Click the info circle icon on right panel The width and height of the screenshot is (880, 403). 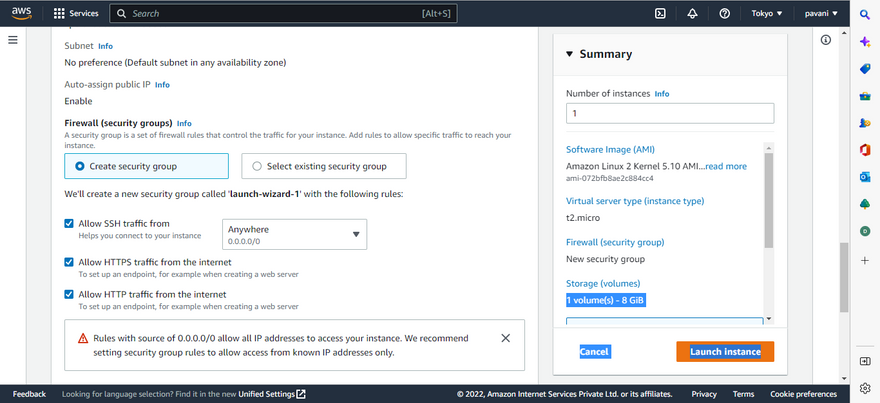826,40
